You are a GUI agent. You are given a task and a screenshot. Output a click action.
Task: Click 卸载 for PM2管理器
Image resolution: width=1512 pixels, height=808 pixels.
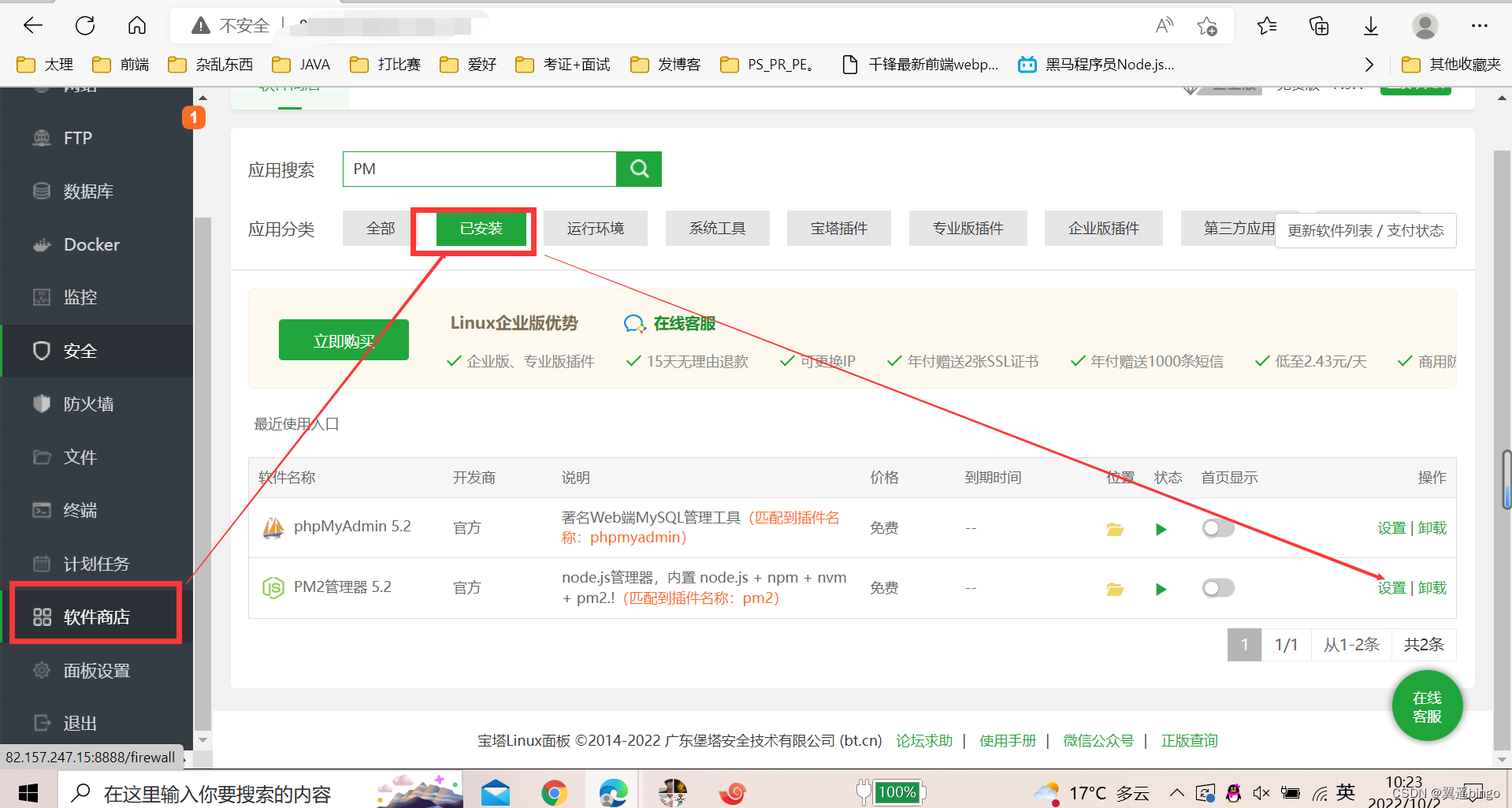[1432, 588]
